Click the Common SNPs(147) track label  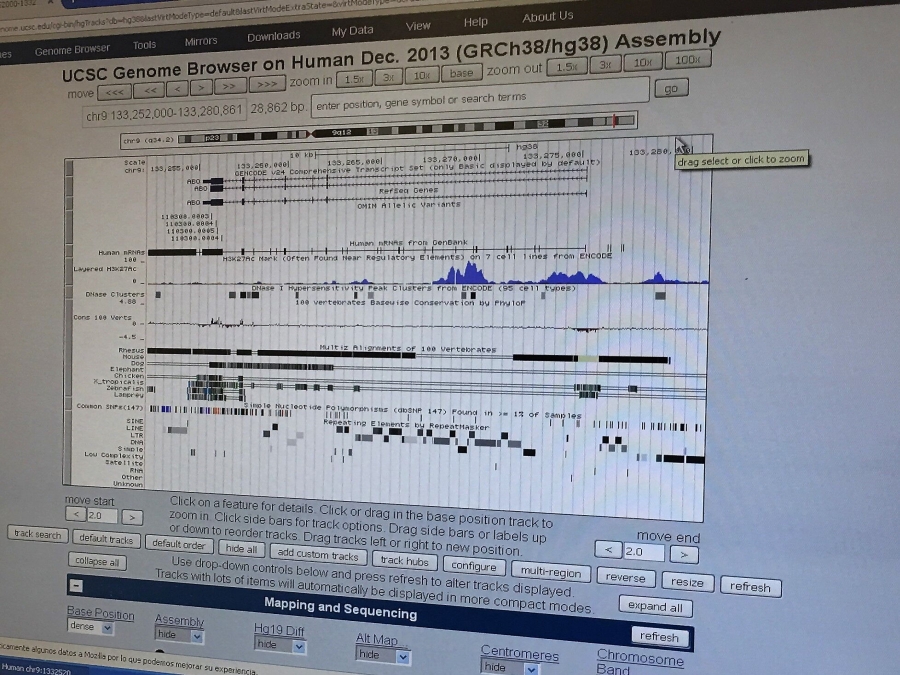coord(109,406)
